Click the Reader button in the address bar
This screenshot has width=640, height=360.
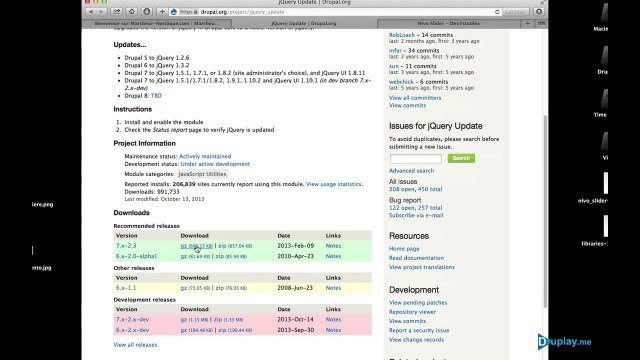pos(515,12)
